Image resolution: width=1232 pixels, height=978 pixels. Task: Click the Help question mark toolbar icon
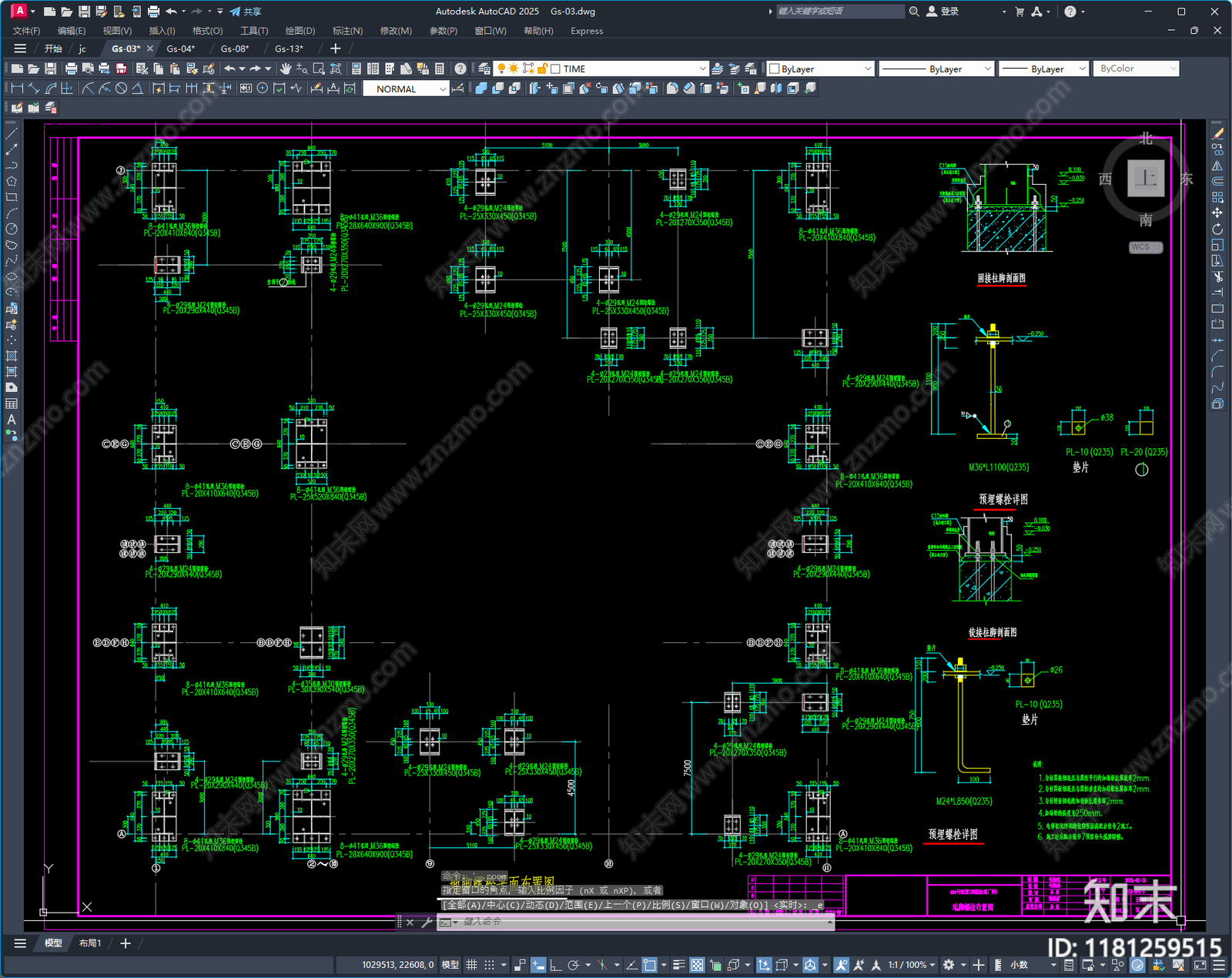(460, 69)
